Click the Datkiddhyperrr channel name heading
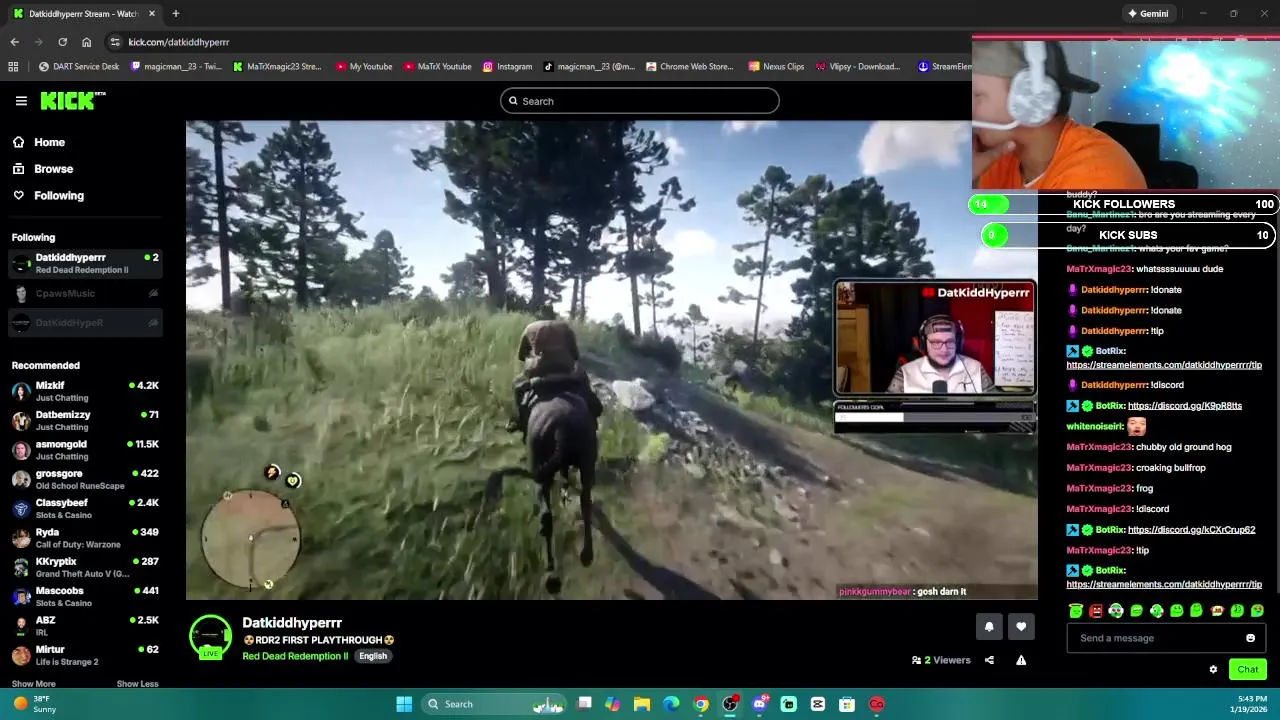1280x720 pixels. (x=292, y=623)
